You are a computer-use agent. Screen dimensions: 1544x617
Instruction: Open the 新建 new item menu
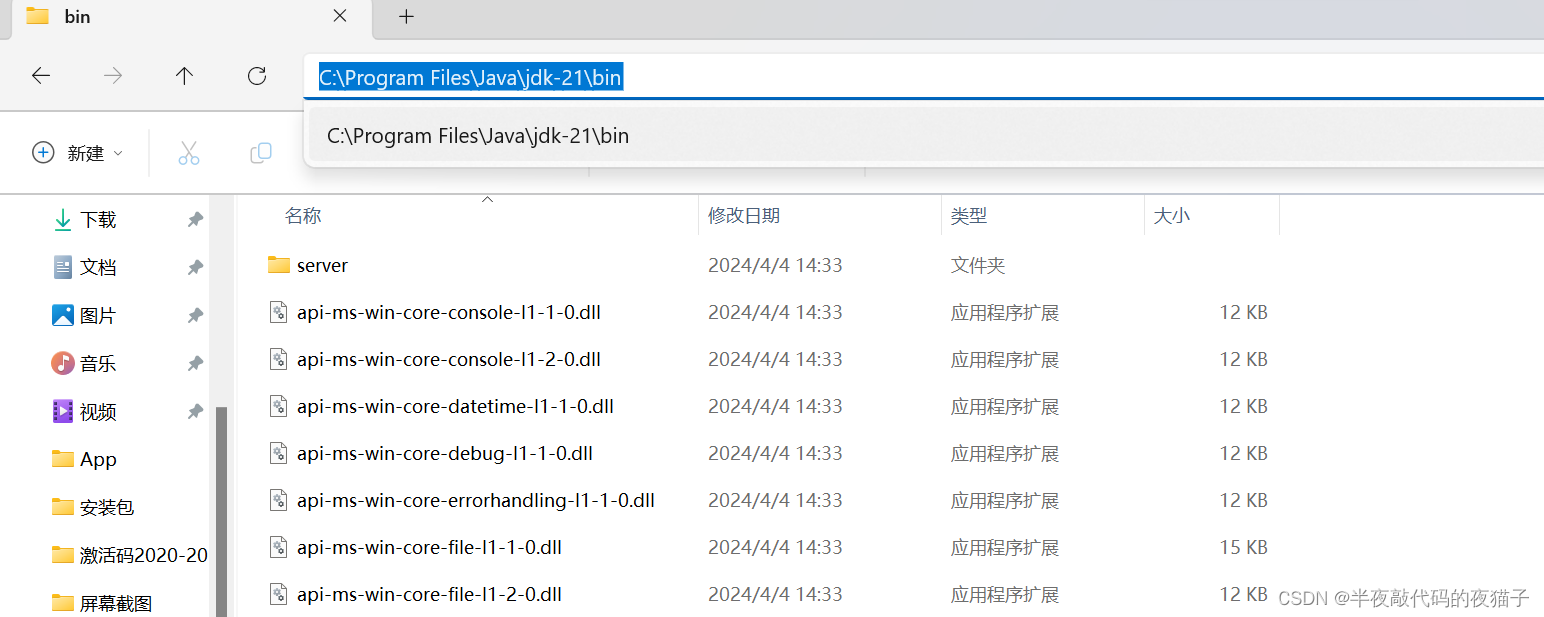click(78, 153)
